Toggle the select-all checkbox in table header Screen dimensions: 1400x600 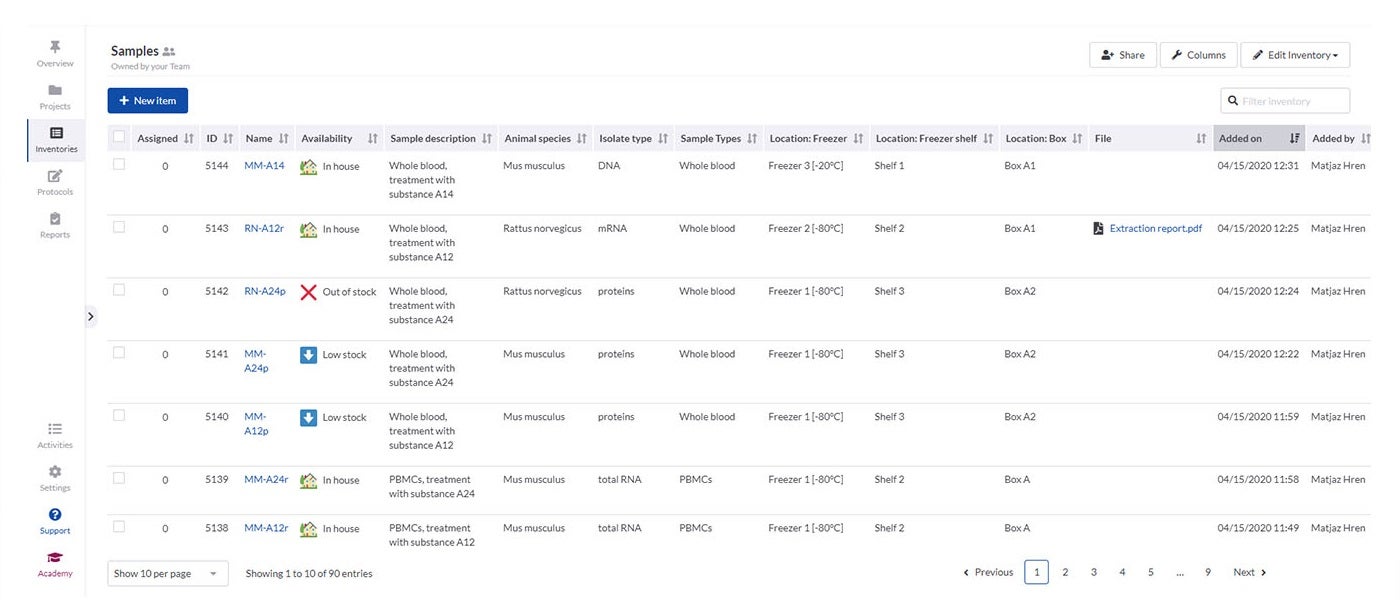119,138
